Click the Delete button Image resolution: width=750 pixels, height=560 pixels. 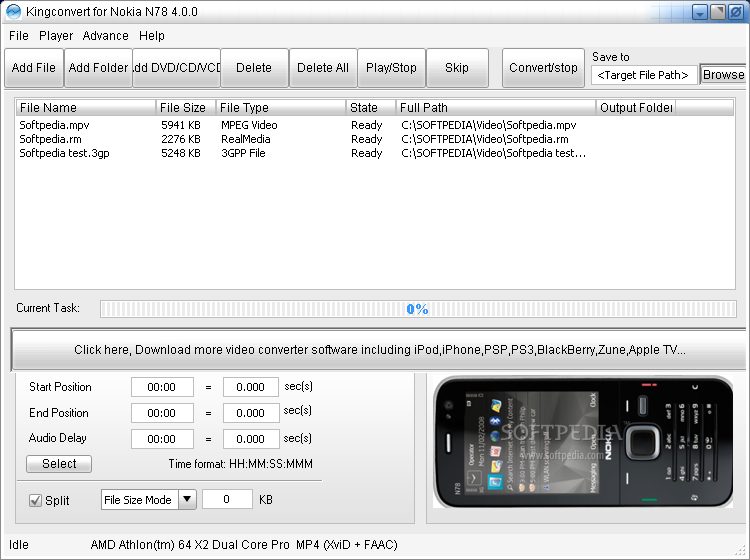pos(254,68)
